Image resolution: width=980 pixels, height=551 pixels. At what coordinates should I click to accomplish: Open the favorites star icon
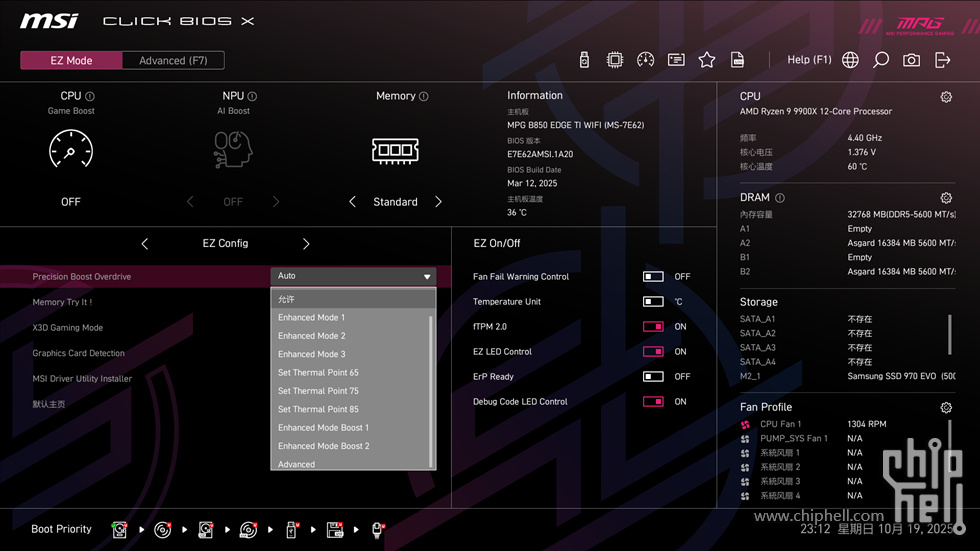[707, 60]
